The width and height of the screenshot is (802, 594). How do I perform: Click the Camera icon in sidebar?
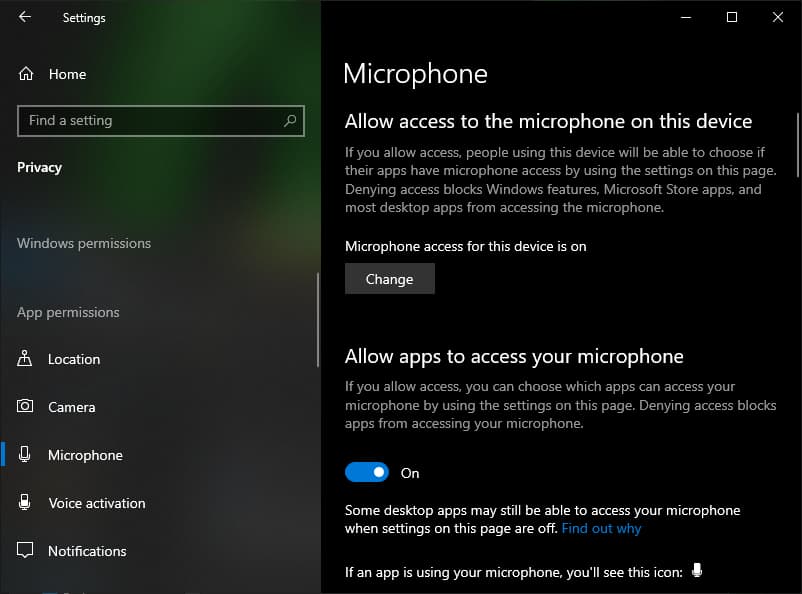click(26, 407)
